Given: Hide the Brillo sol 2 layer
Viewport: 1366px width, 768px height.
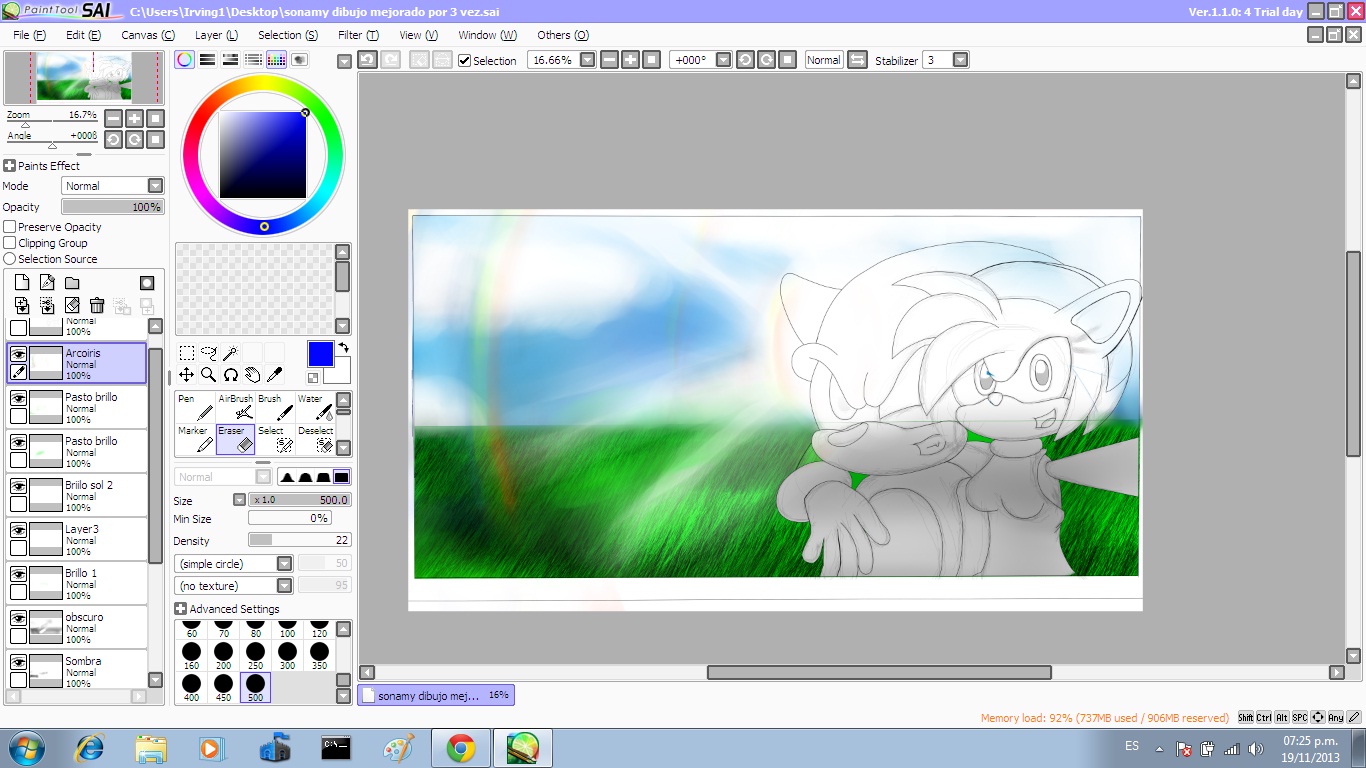Looking at the screenshot, I should pyautogui.click(x=18, y=486).
